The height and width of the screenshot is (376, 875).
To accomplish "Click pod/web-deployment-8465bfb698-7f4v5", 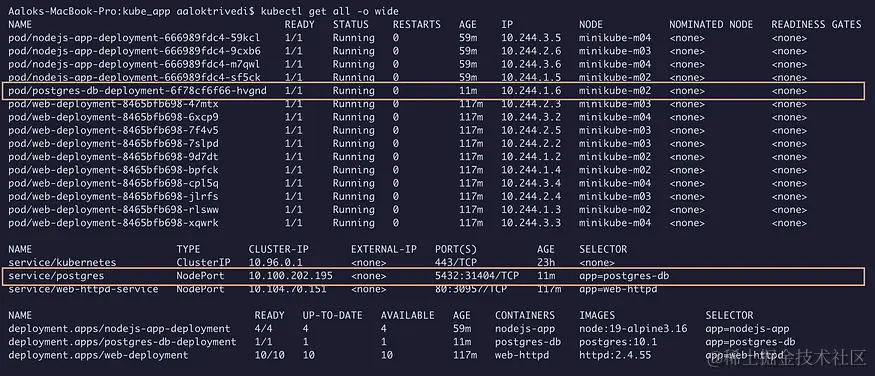I will coord(113,131).
